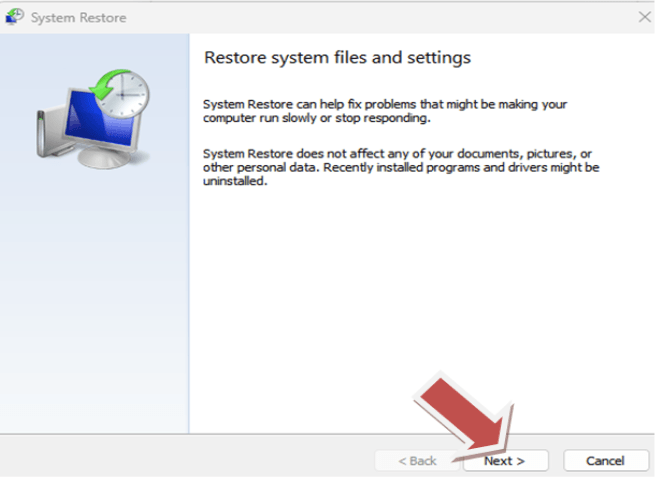Click the 'System Restore can help fix problems' paragraph
This screenshot has width=655, height=479.
tap(385, 111)
